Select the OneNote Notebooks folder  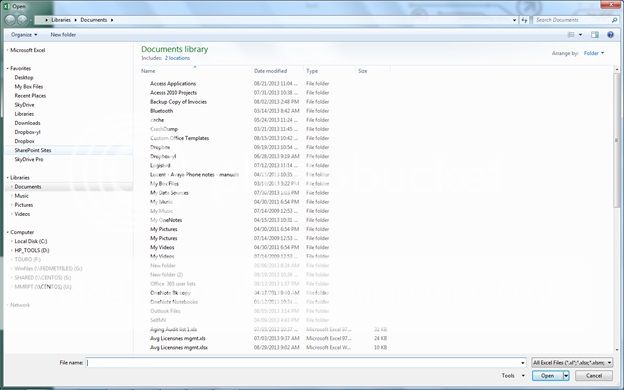174,302
